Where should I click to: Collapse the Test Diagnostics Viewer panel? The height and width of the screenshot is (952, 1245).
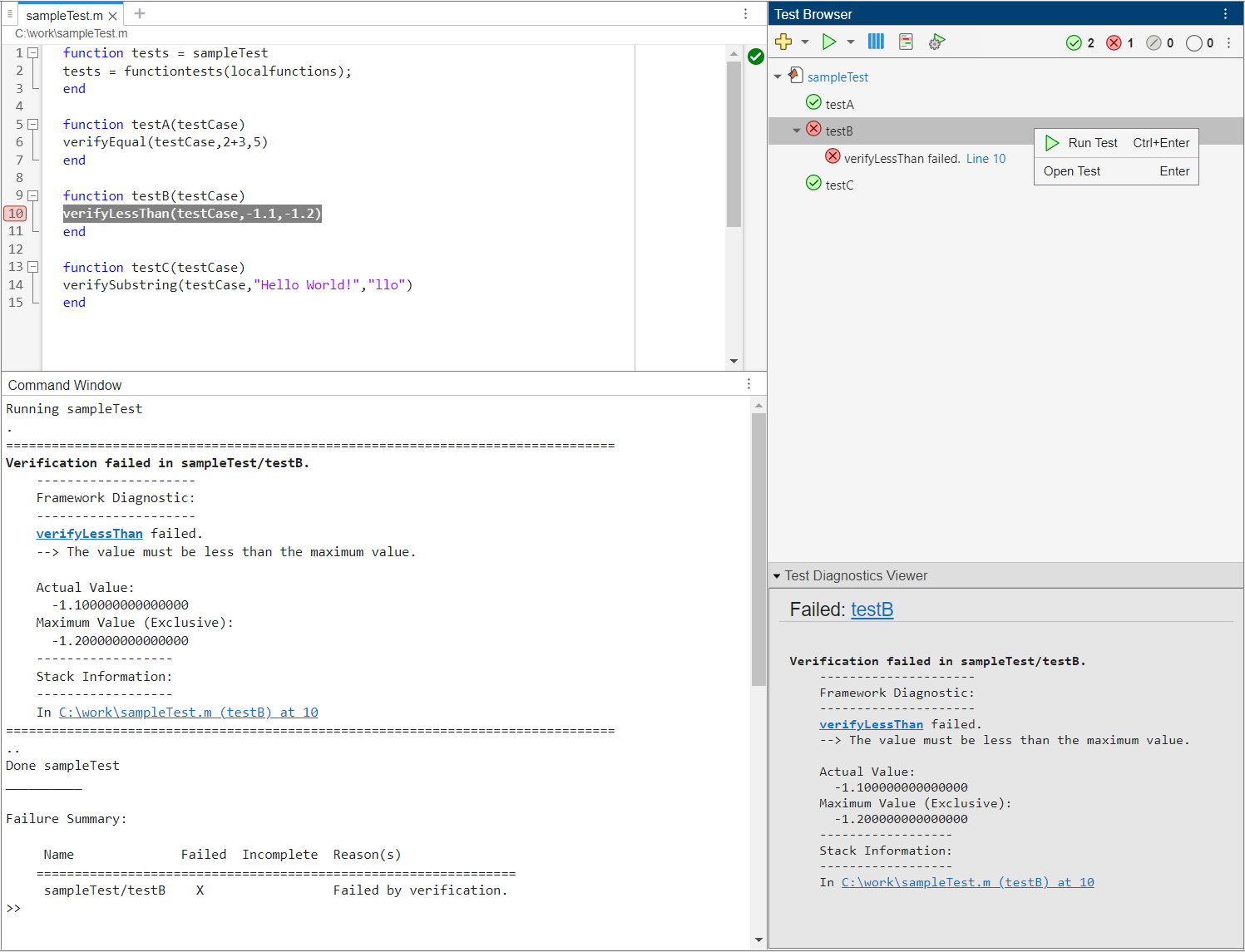coord(777,576)
